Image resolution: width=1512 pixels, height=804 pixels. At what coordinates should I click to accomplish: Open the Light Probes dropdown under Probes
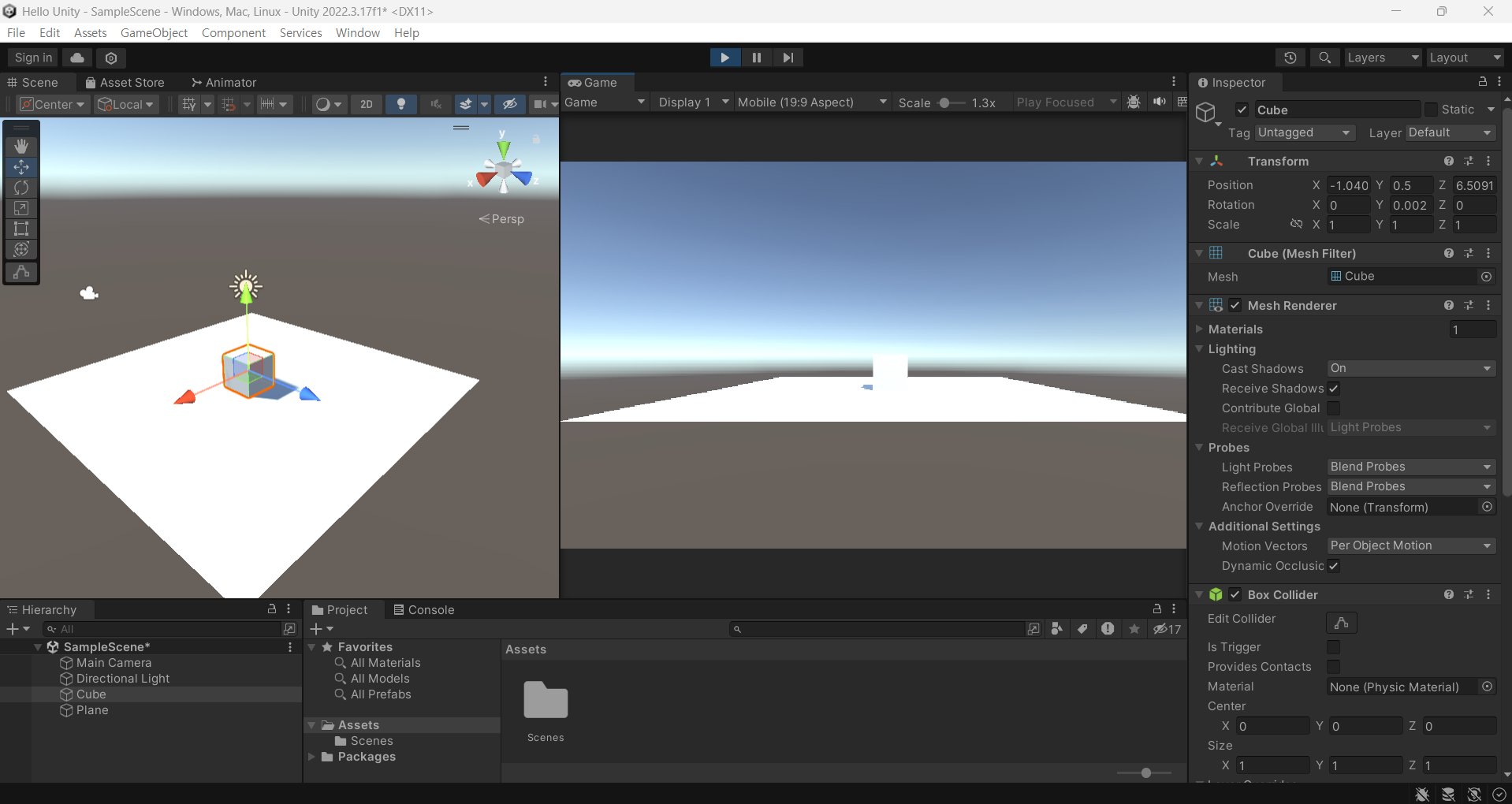point(1411,467)
